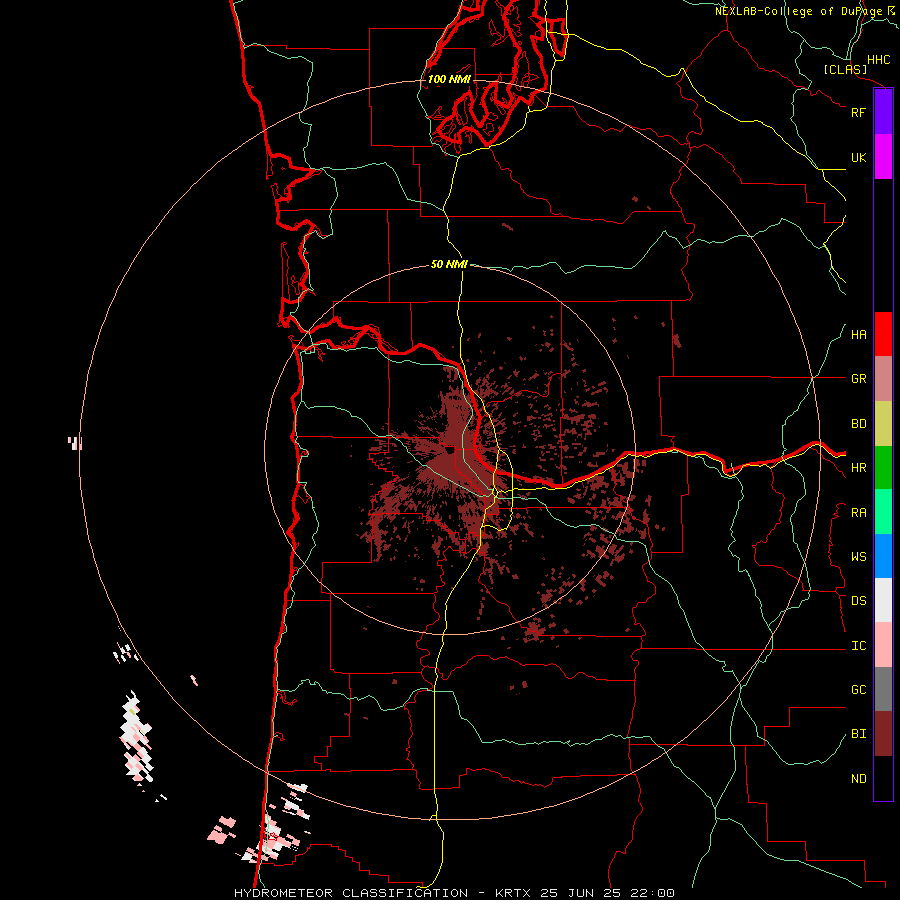Click the DS white legend swatch
The image size is (900, 900).
[x=883, y=600]
